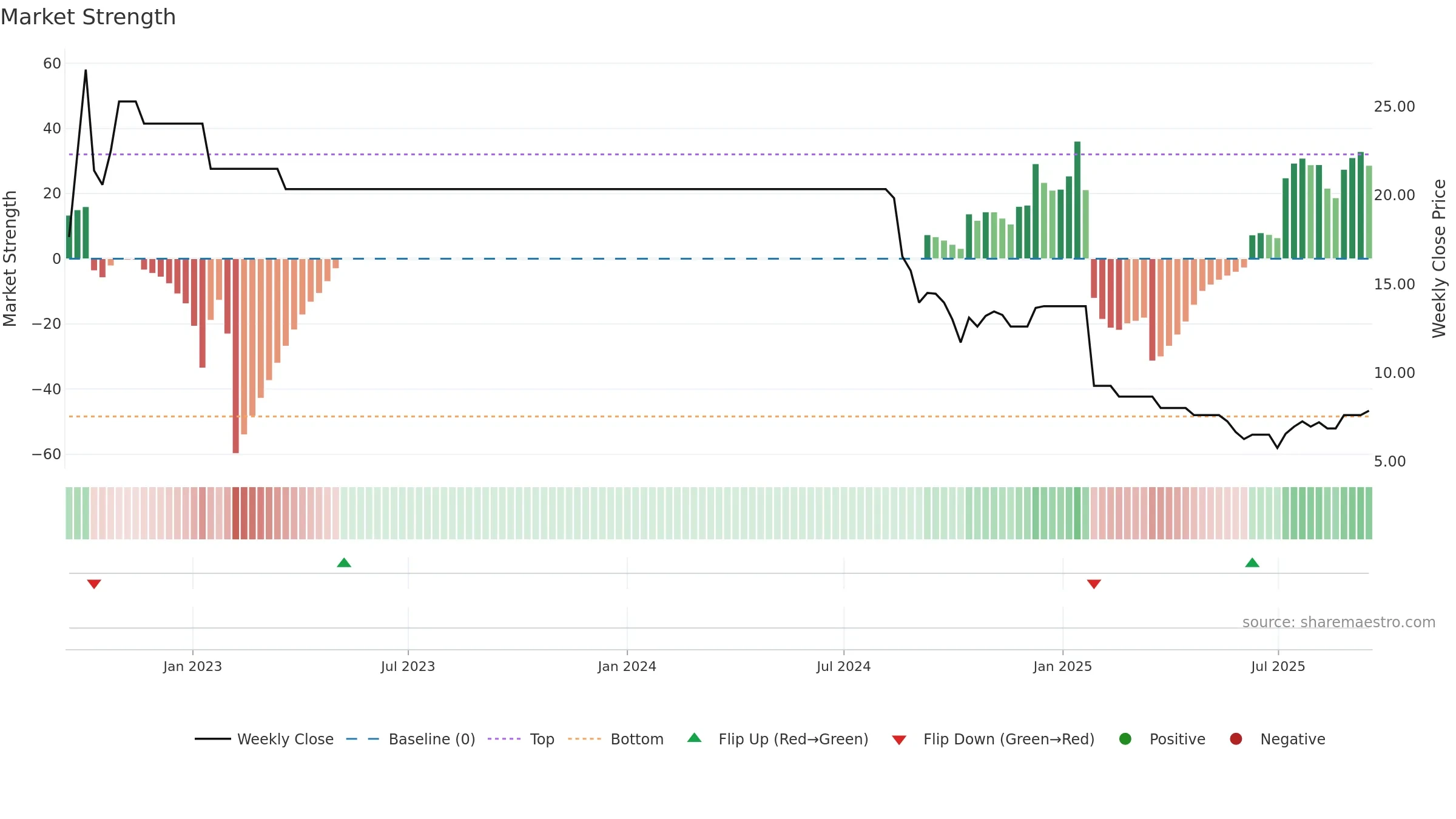Click the Flip Up (Red→Green) legend label
Screen dimensions: 1456x819
(x=794, y=739)
